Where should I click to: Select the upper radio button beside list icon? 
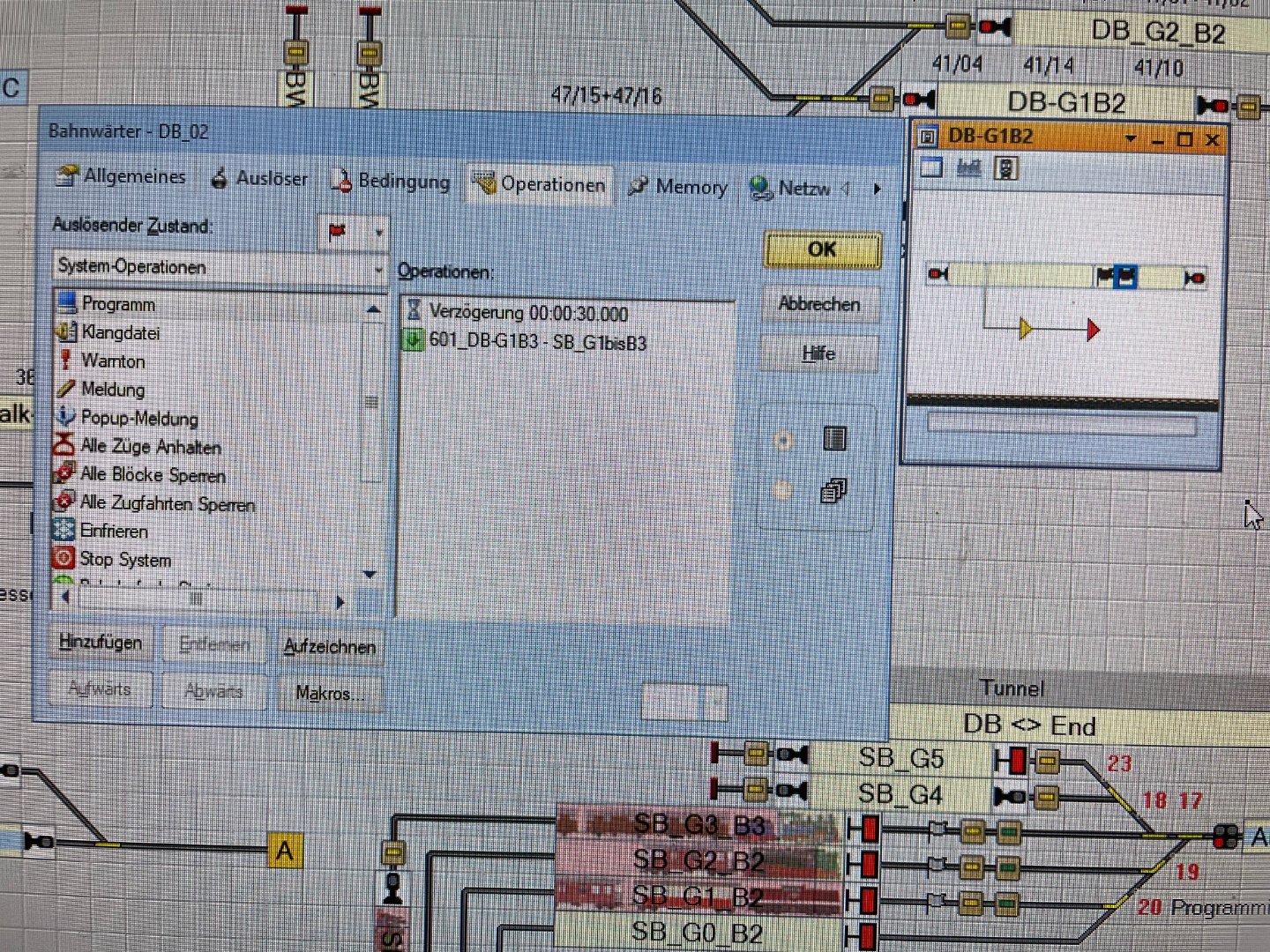pos(782,441)
